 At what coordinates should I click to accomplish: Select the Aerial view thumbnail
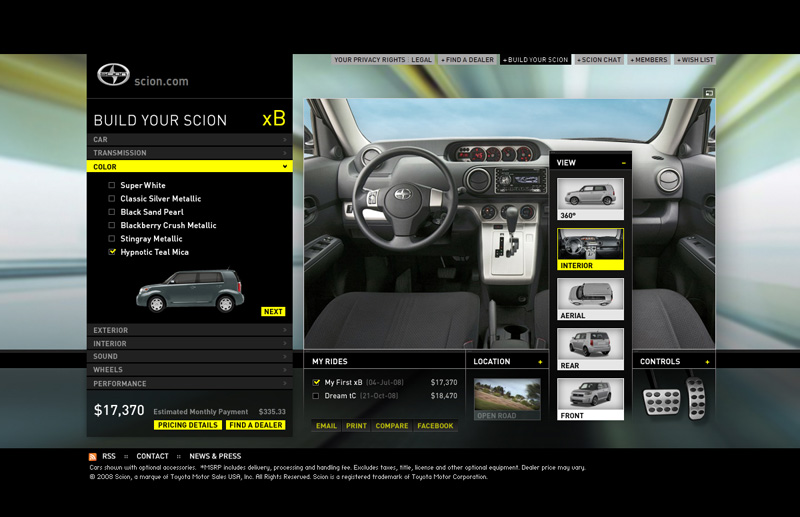(590, 299)
